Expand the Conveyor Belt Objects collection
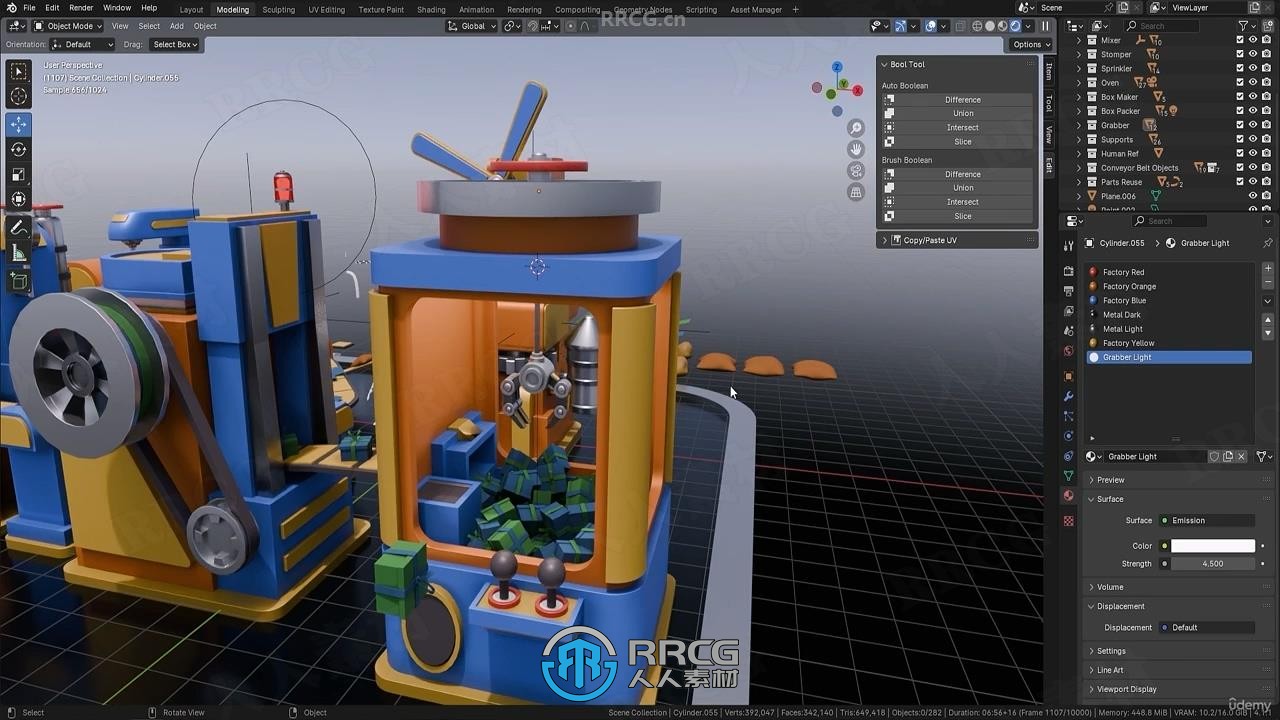The height and width of the screenshot is (720, 1280). 1079,168
